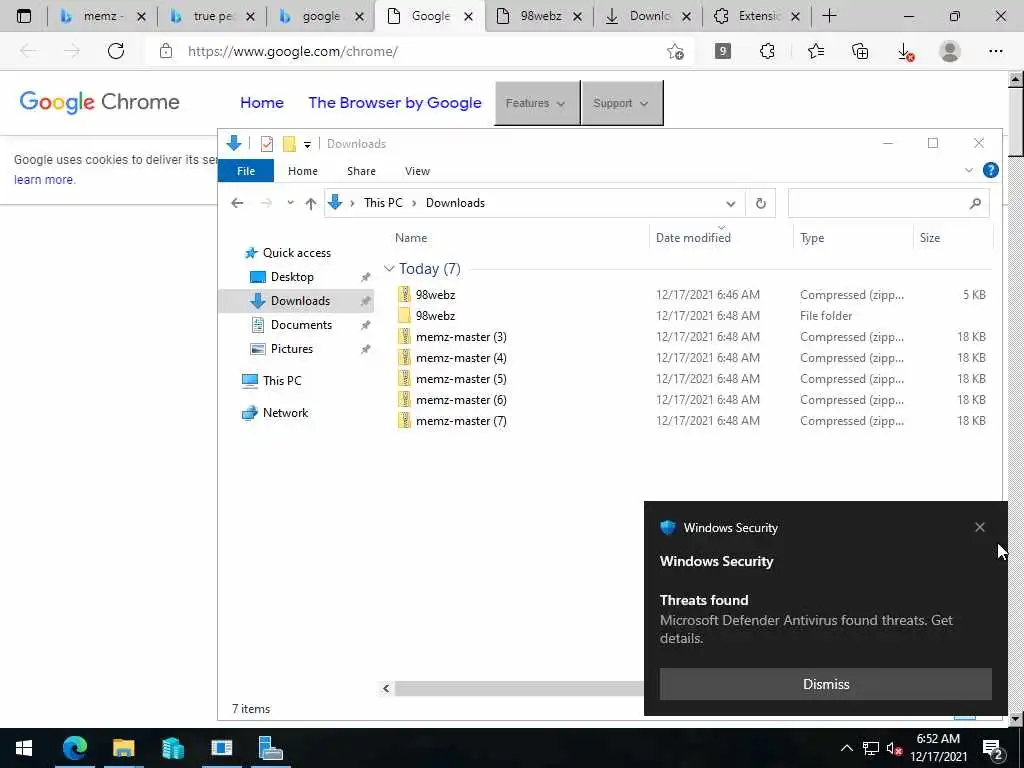Go back in File Explorer
The image size is (1024, 768).
click(237, 203)
